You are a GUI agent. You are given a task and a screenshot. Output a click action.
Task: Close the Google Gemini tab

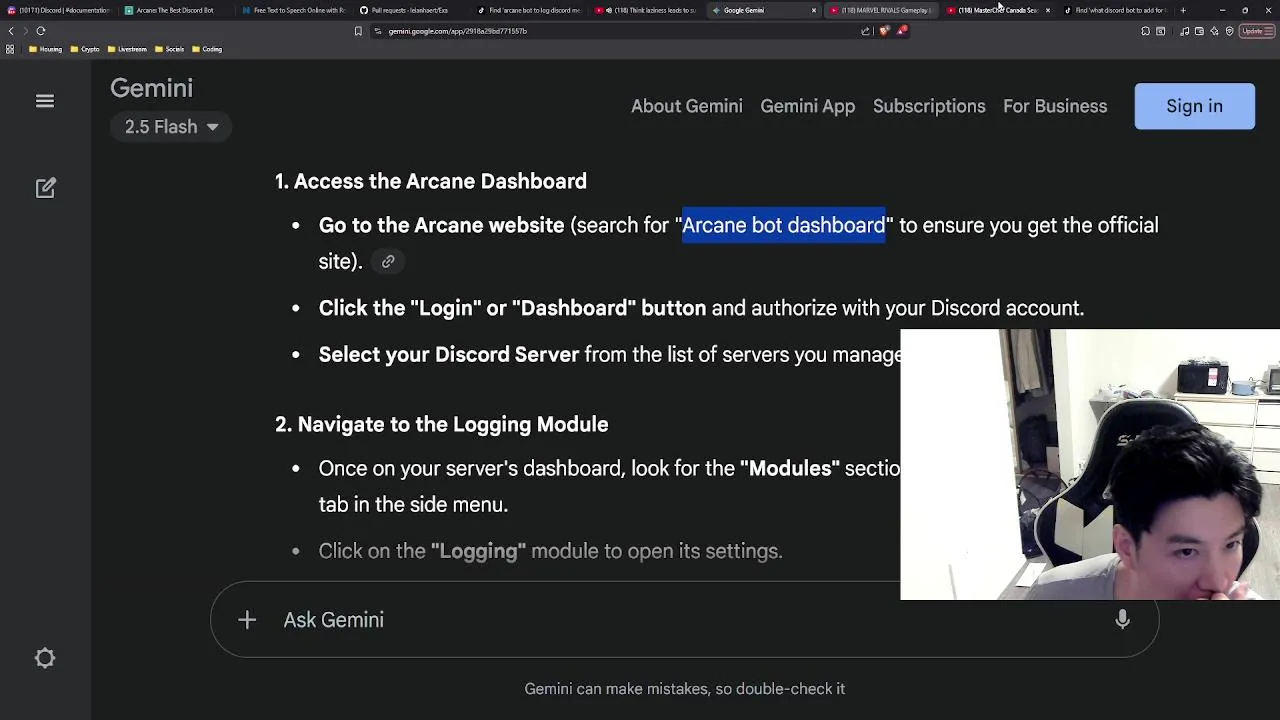(813, 10)
